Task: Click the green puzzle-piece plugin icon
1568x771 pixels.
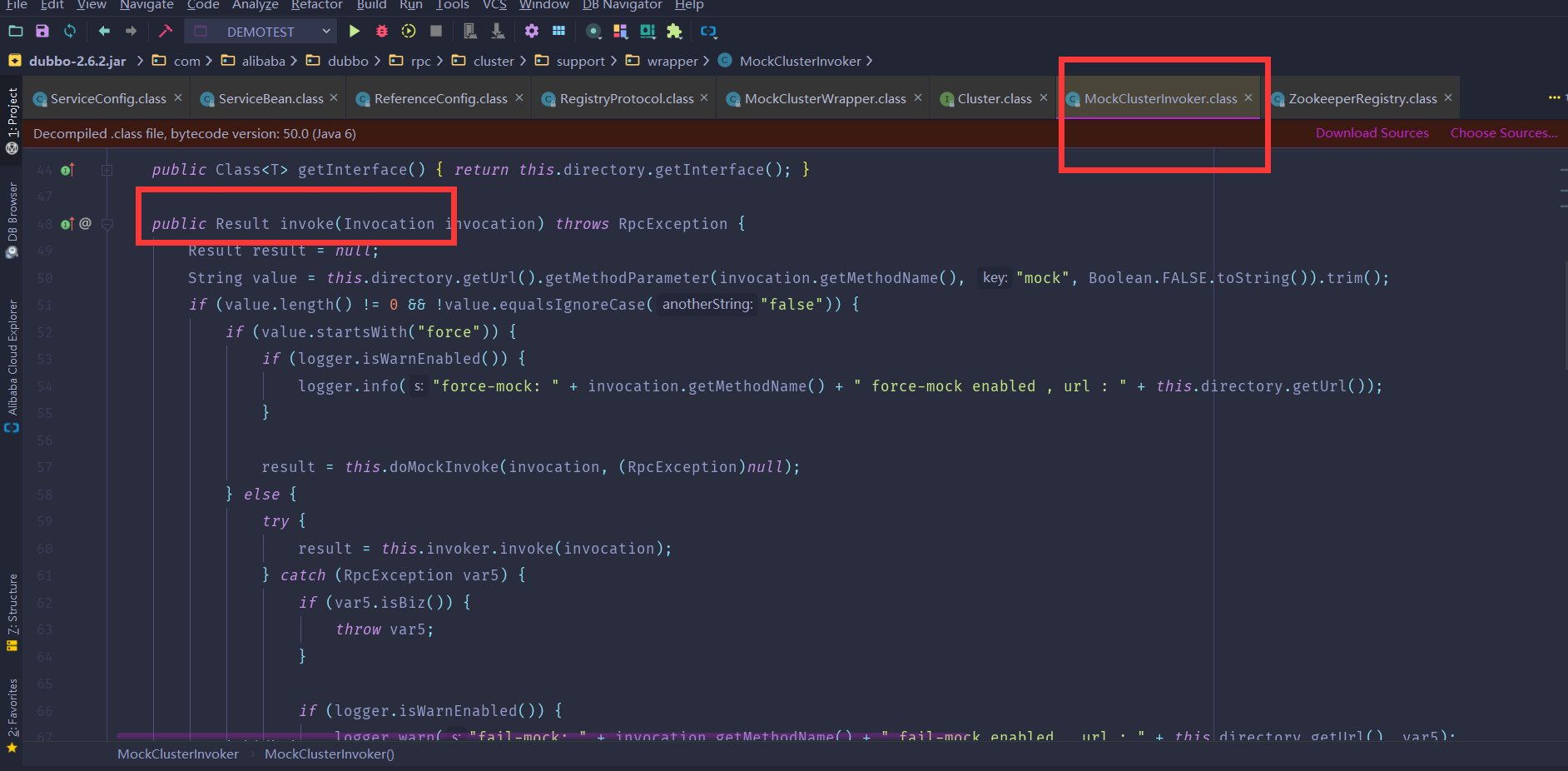Action: coord(674,32)
